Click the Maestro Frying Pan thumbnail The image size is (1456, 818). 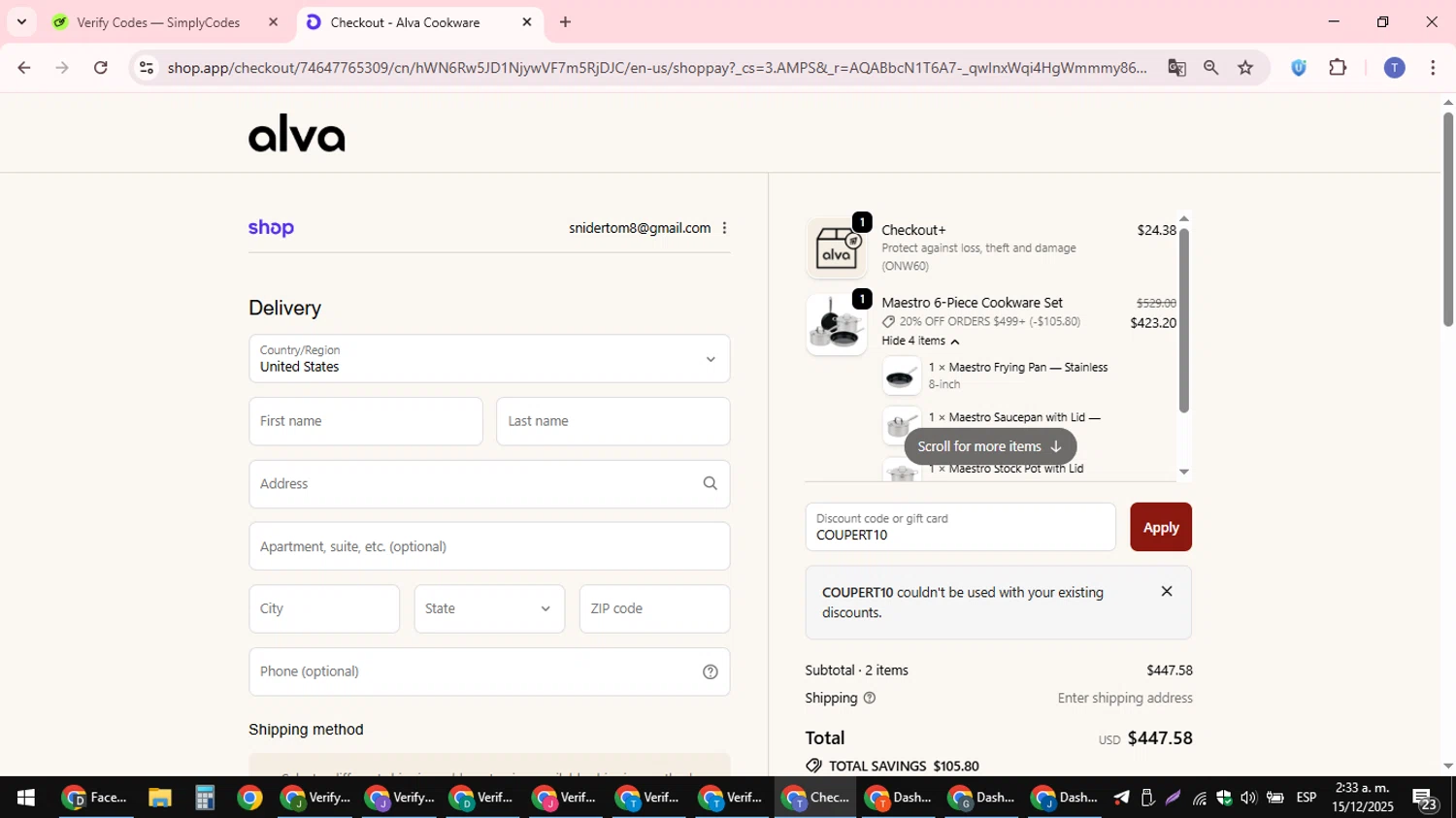coord(902,376)
